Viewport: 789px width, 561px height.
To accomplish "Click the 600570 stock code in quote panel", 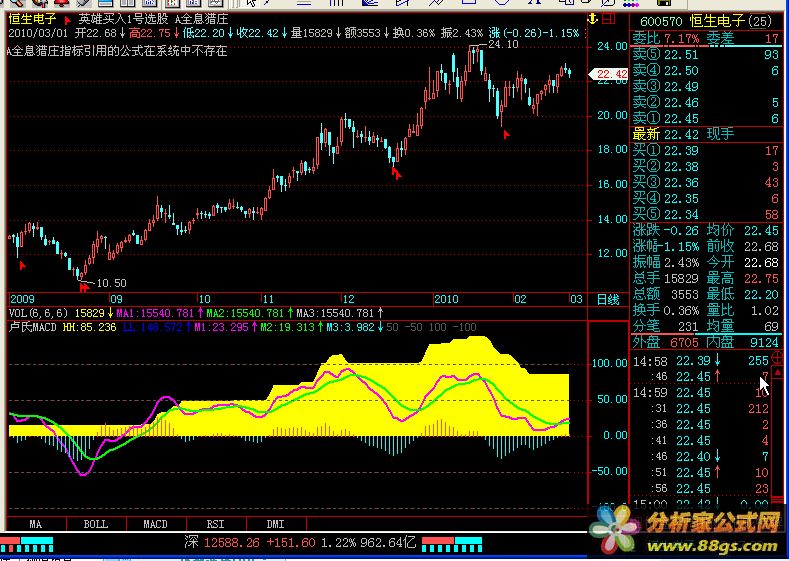I will pos(661,21).
